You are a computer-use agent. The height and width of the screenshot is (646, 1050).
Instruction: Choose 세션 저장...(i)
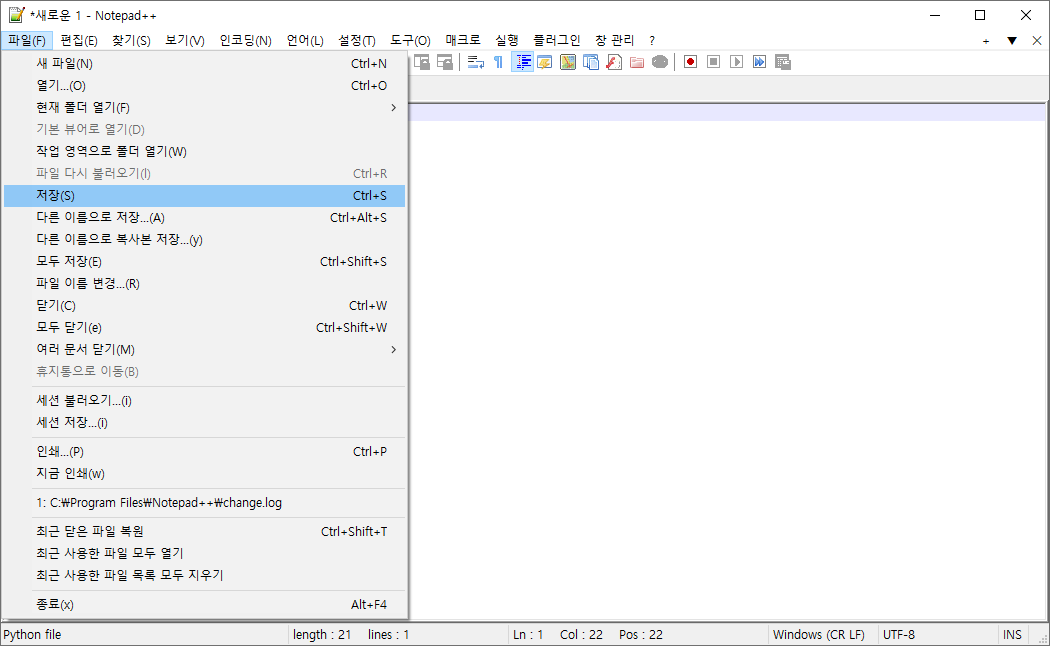[204, 422]
